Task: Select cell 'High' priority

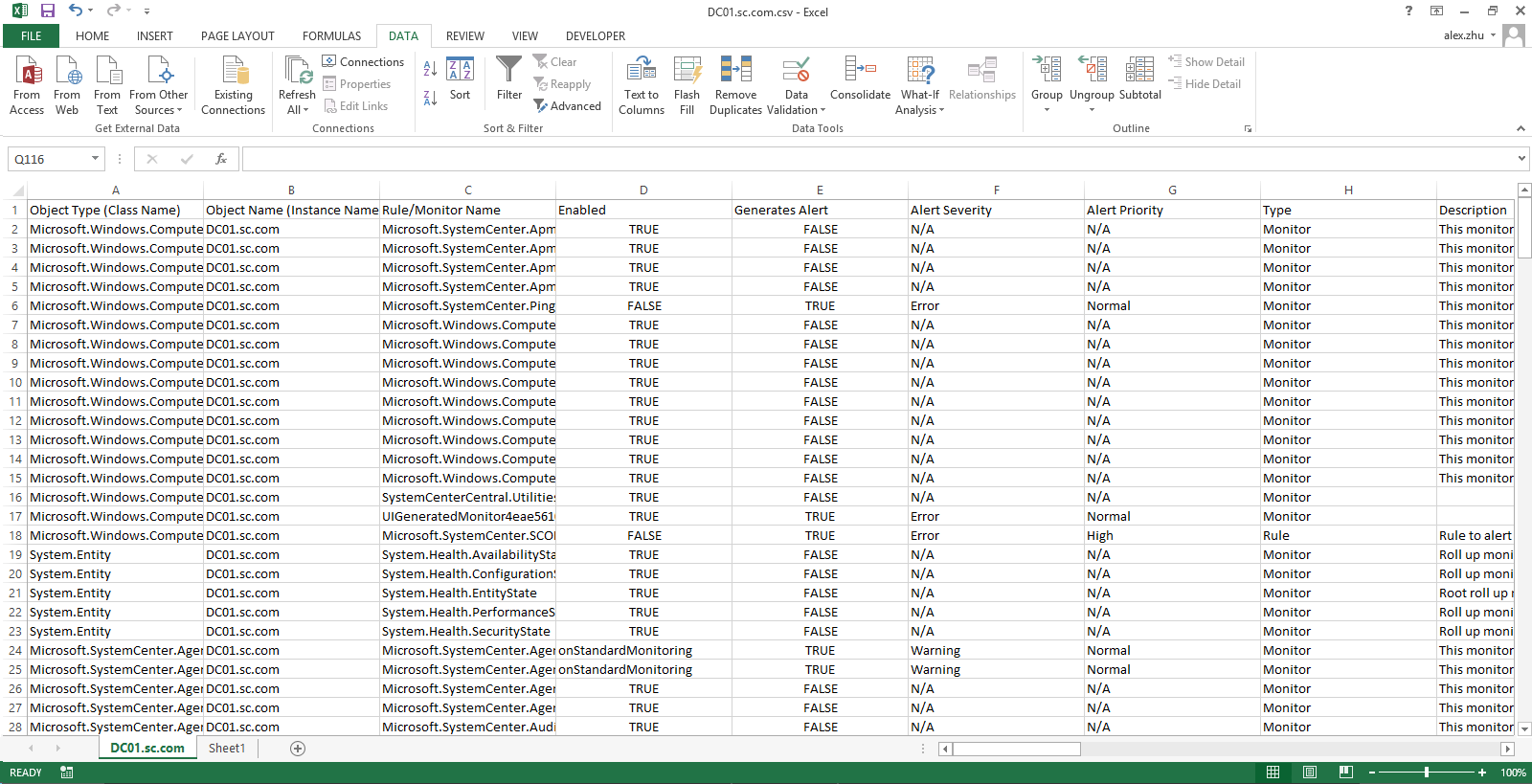Action: coord(1172,535)
